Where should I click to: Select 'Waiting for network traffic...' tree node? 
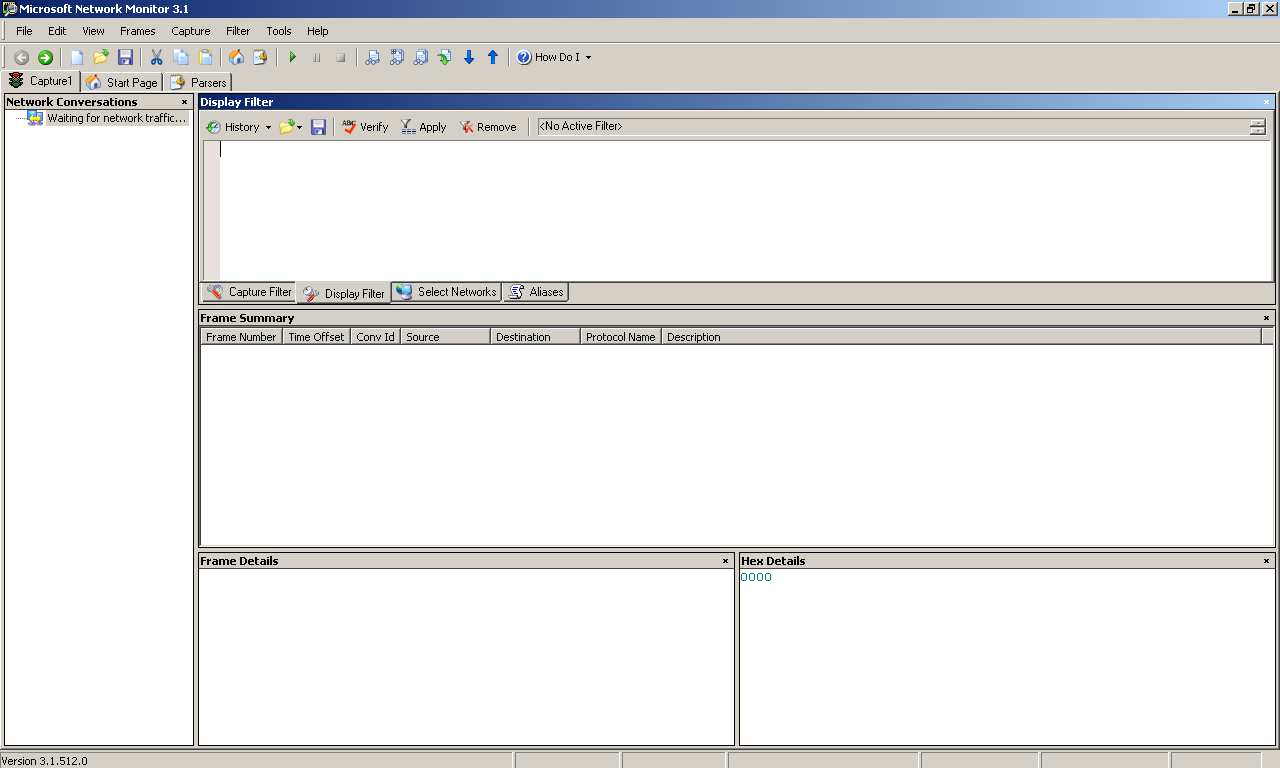coord(117,118)
